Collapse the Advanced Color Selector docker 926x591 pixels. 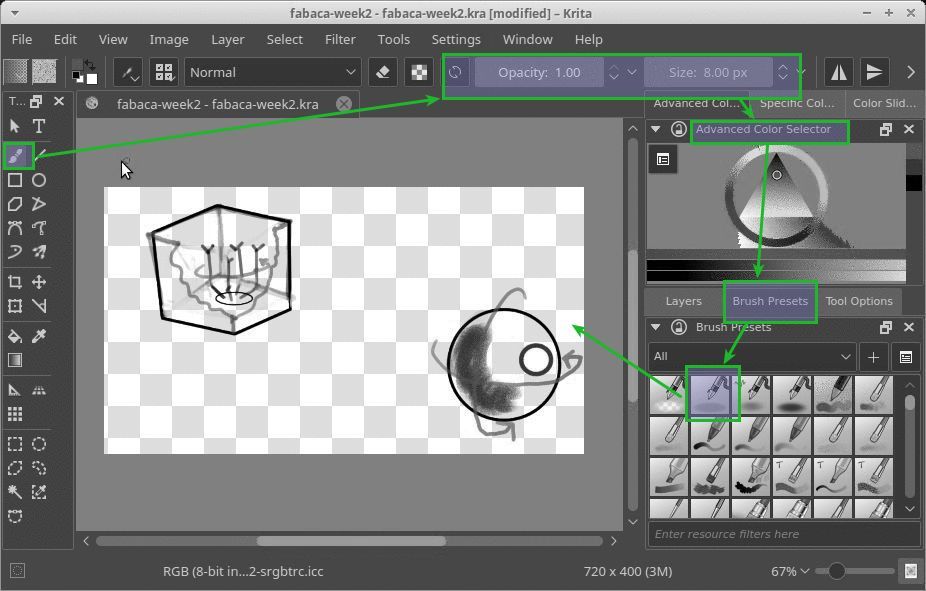click(656, 129)
